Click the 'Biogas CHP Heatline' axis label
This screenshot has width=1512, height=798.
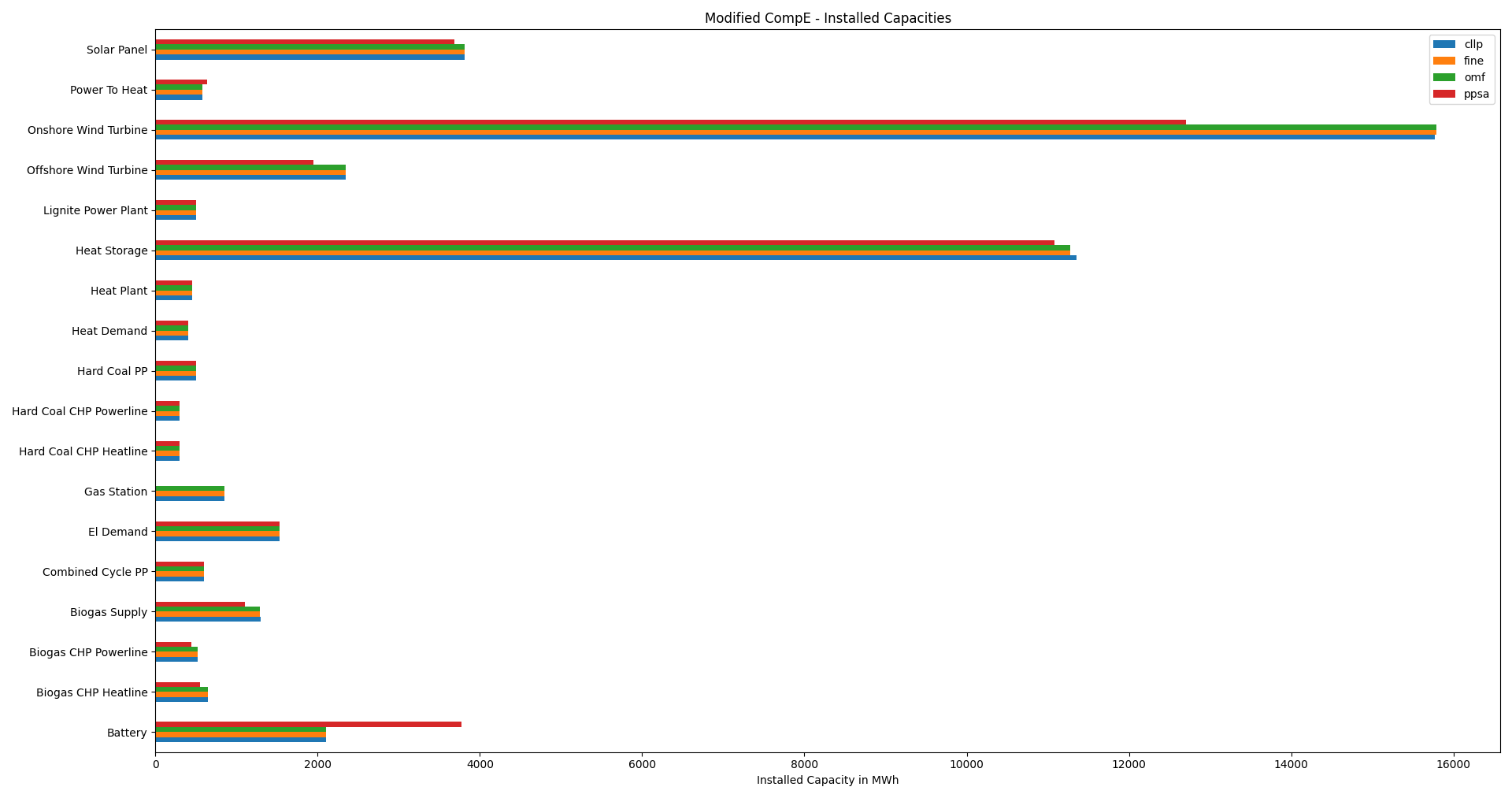point(92,692)
